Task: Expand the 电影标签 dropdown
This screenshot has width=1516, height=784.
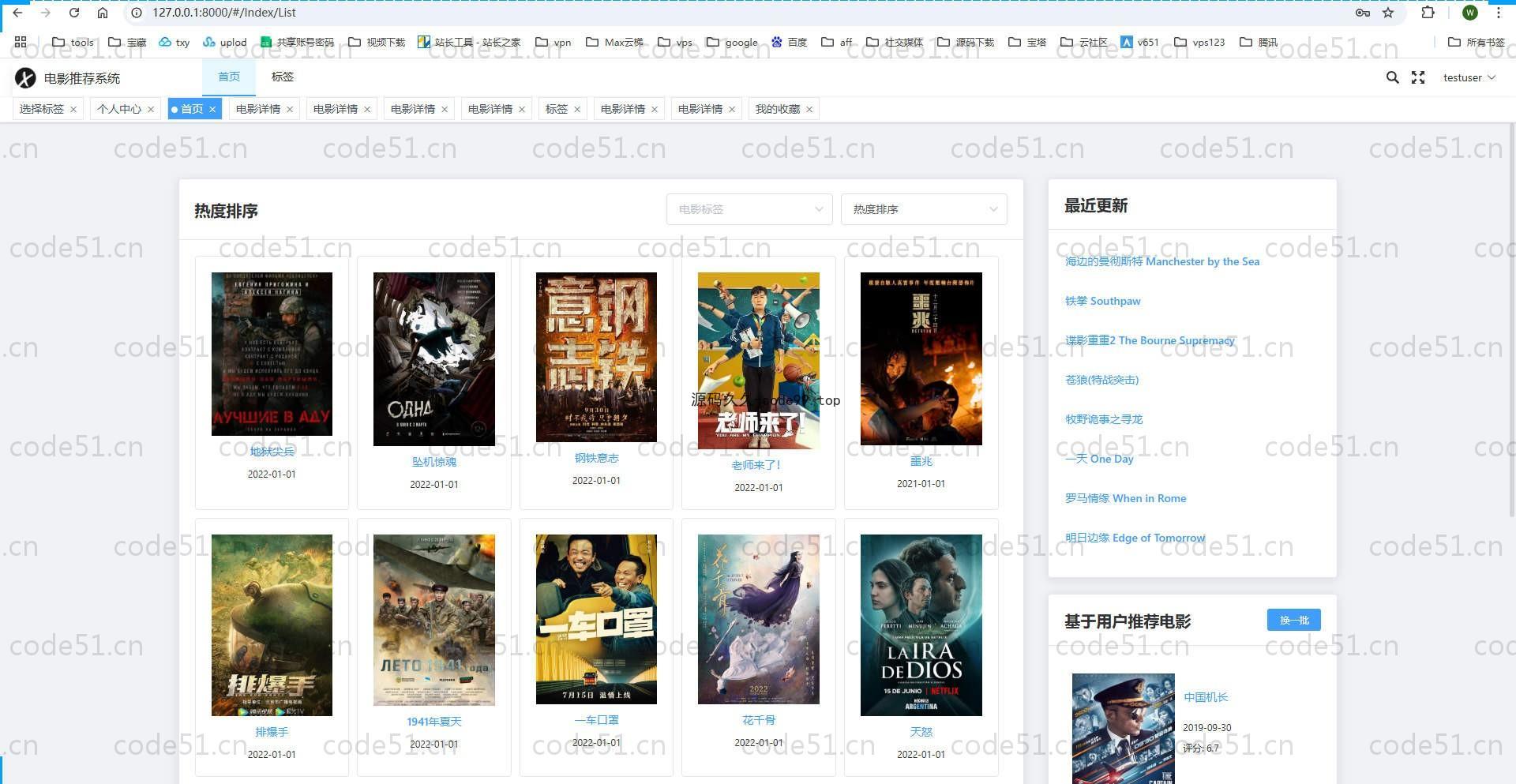Action: click(749, 209)
